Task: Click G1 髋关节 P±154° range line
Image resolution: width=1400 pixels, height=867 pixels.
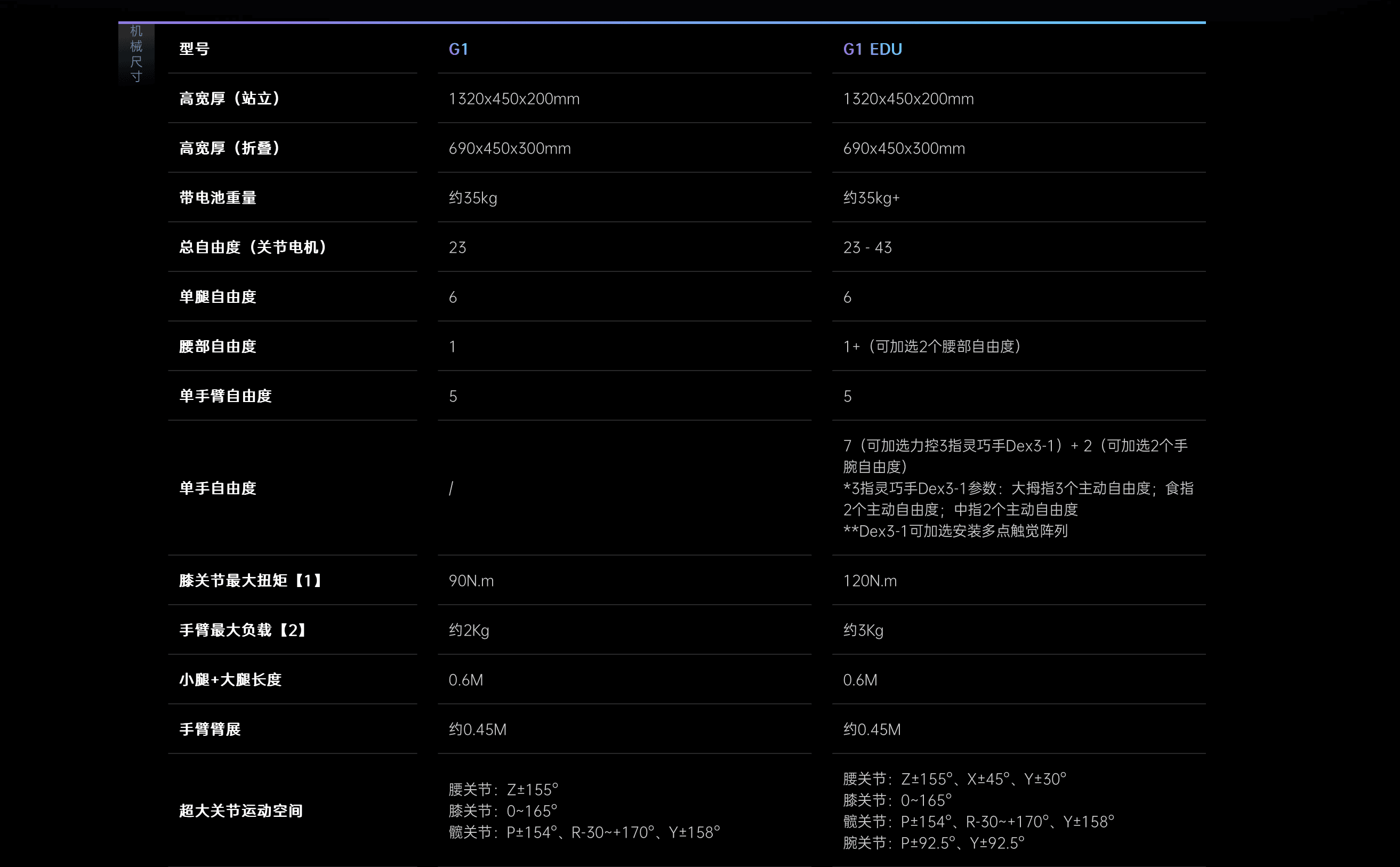Action: tap(584, 832)
